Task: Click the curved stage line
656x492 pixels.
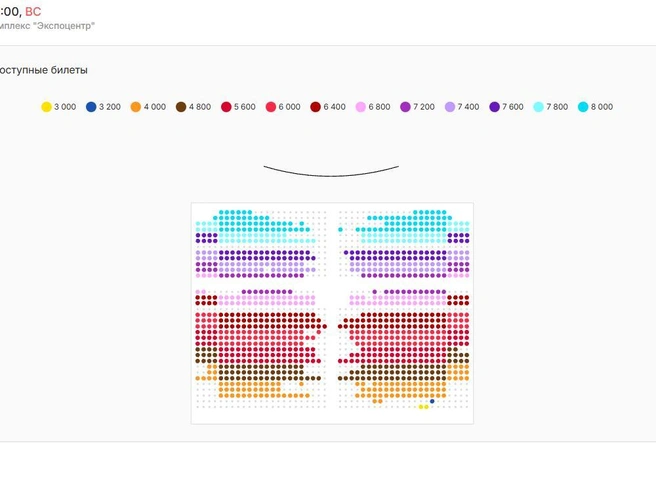Action: click(331, 171)
